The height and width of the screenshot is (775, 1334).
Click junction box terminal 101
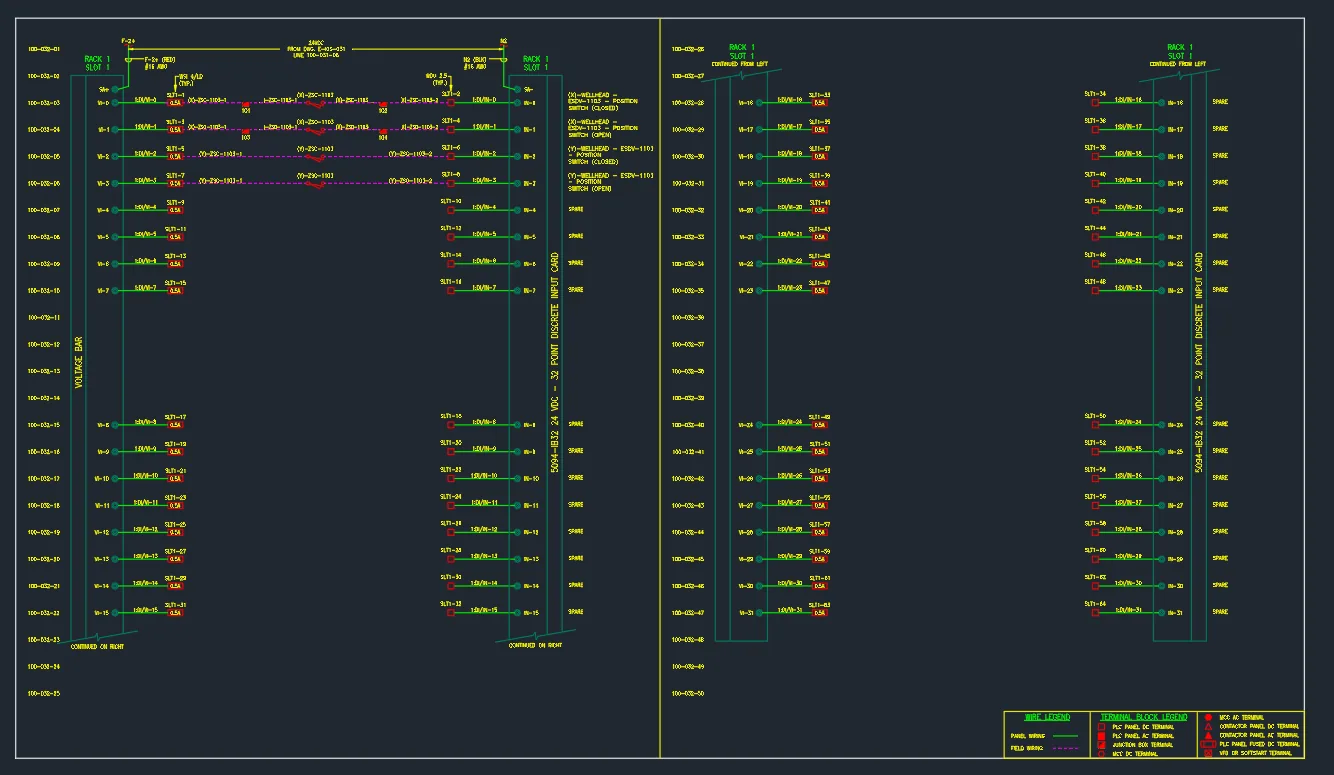245,104
